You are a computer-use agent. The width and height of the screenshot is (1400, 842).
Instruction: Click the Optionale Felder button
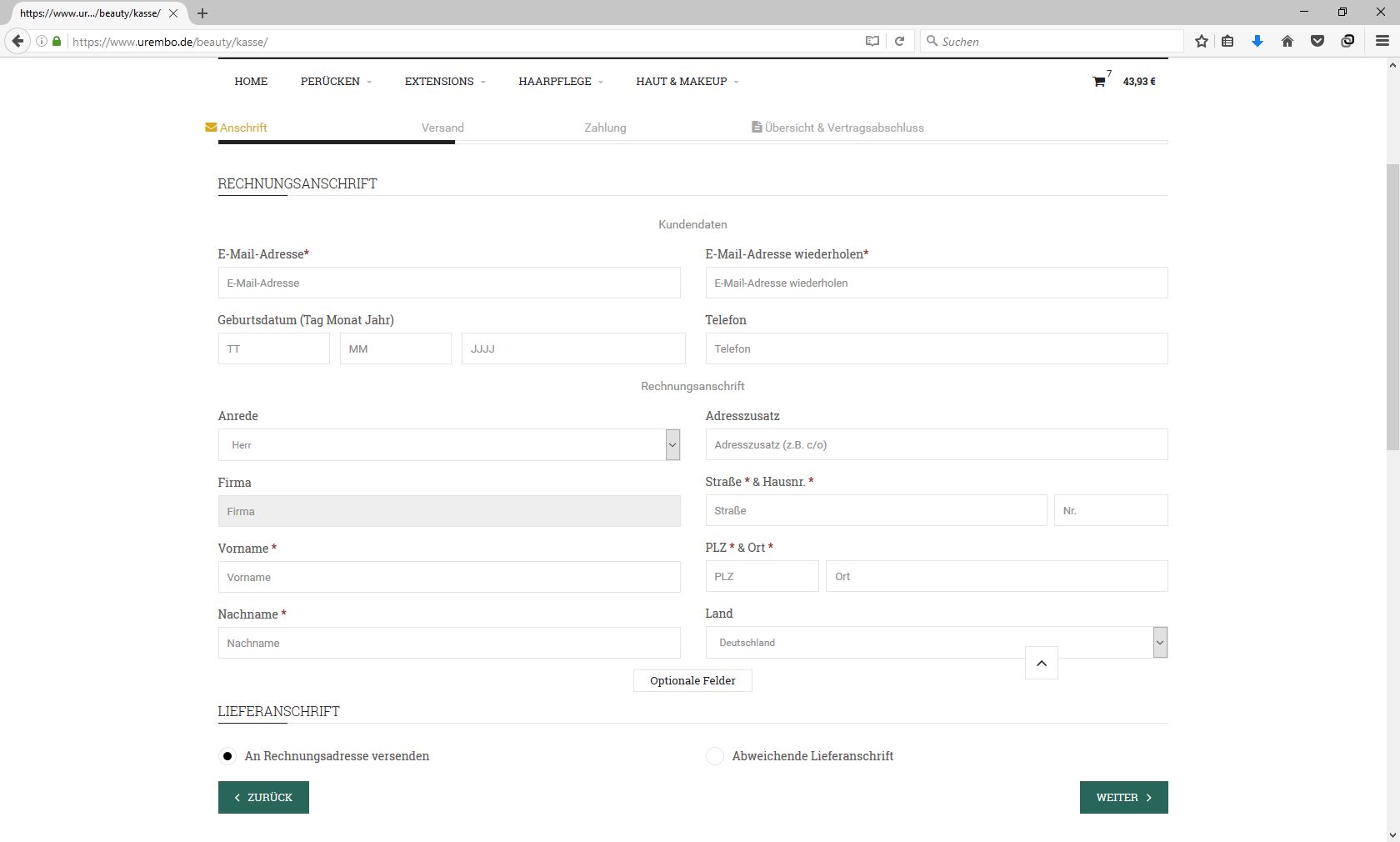692,680
